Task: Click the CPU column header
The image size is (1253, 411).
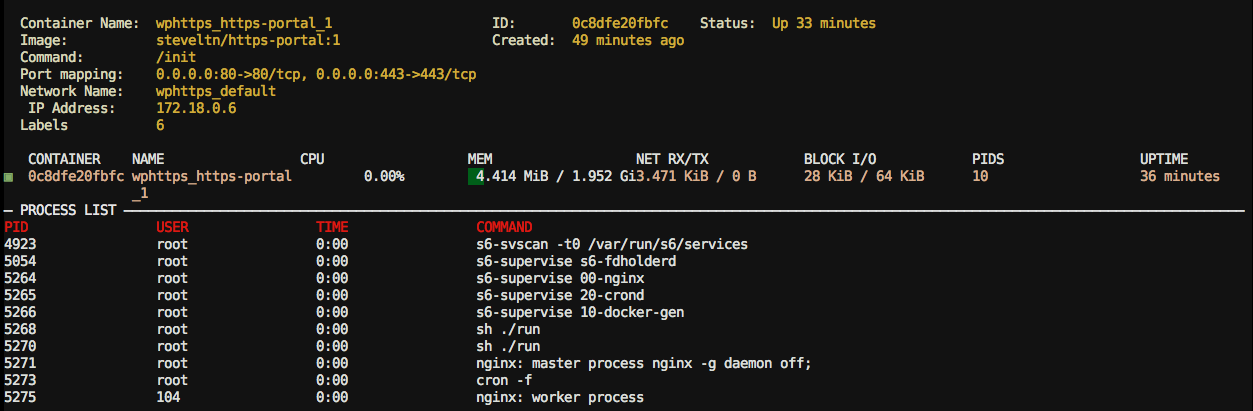Action: pos(312,159)
